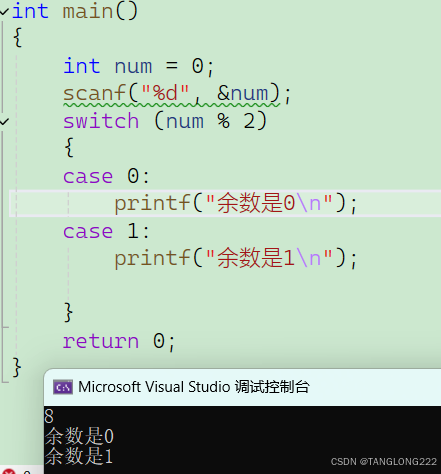Click the console input value 8
The image size is (441, 474).
(49, 416)
